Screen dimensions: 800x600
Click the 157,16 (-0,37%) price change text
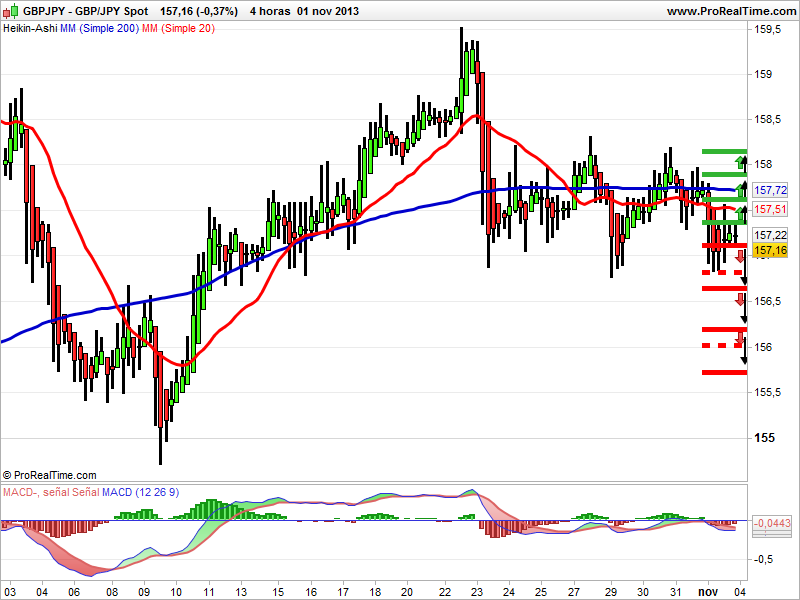click(199, 11)
